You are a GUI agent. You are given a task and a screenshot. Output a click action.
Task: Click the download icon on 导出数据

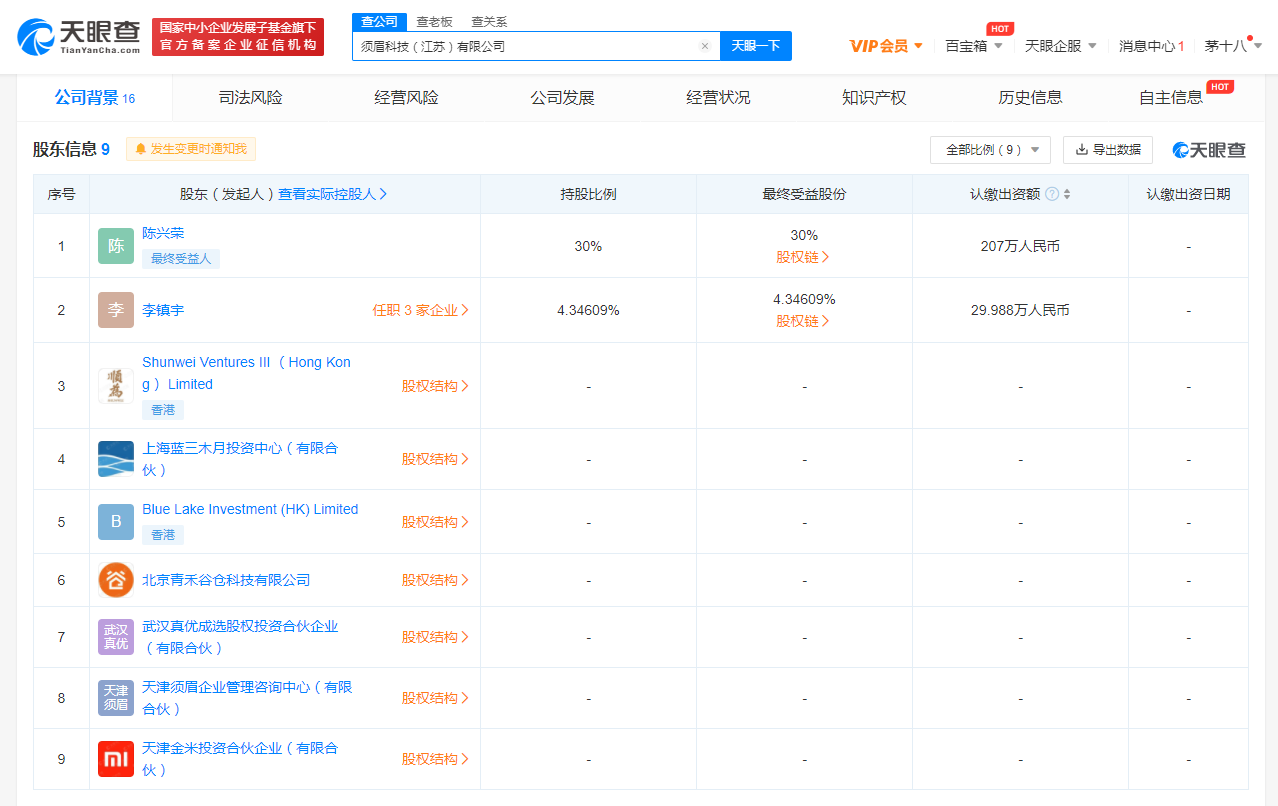pos(1082,149)
